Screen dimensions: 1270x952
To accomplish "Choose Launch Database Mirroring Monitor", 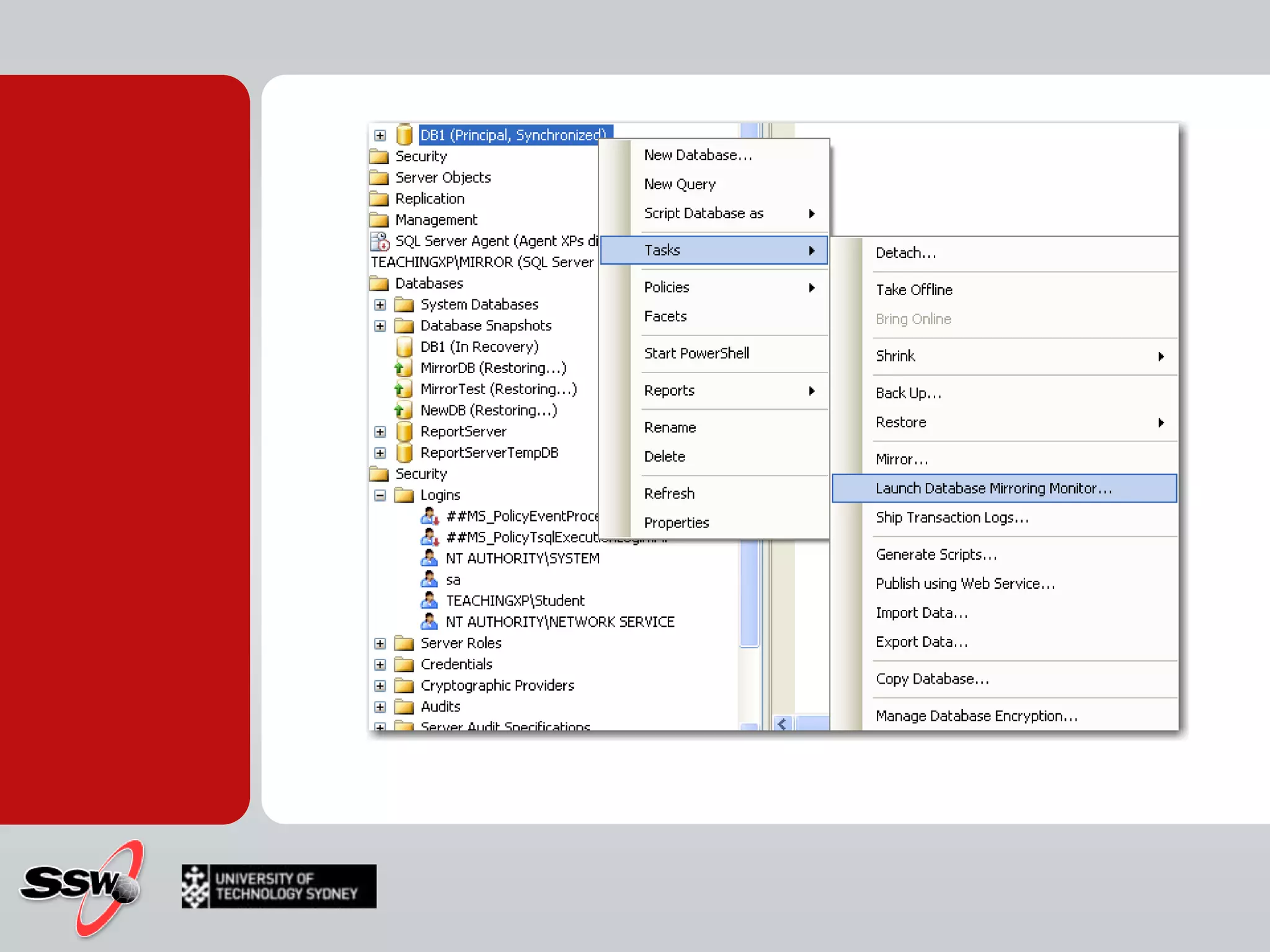I will pyautogui.click(x=993, y=488).
